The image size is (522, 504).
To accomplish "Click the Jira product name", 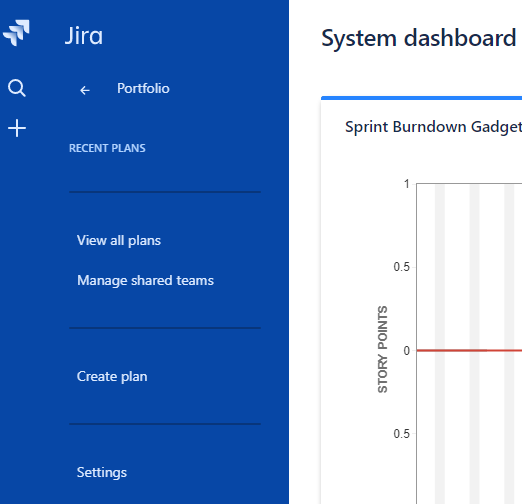I will (x=84, y=36).
